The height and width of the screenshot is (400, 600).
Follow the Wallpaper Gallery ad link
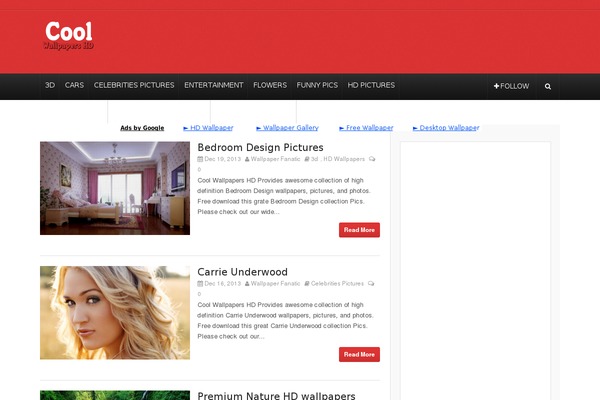tap(287, 128)
